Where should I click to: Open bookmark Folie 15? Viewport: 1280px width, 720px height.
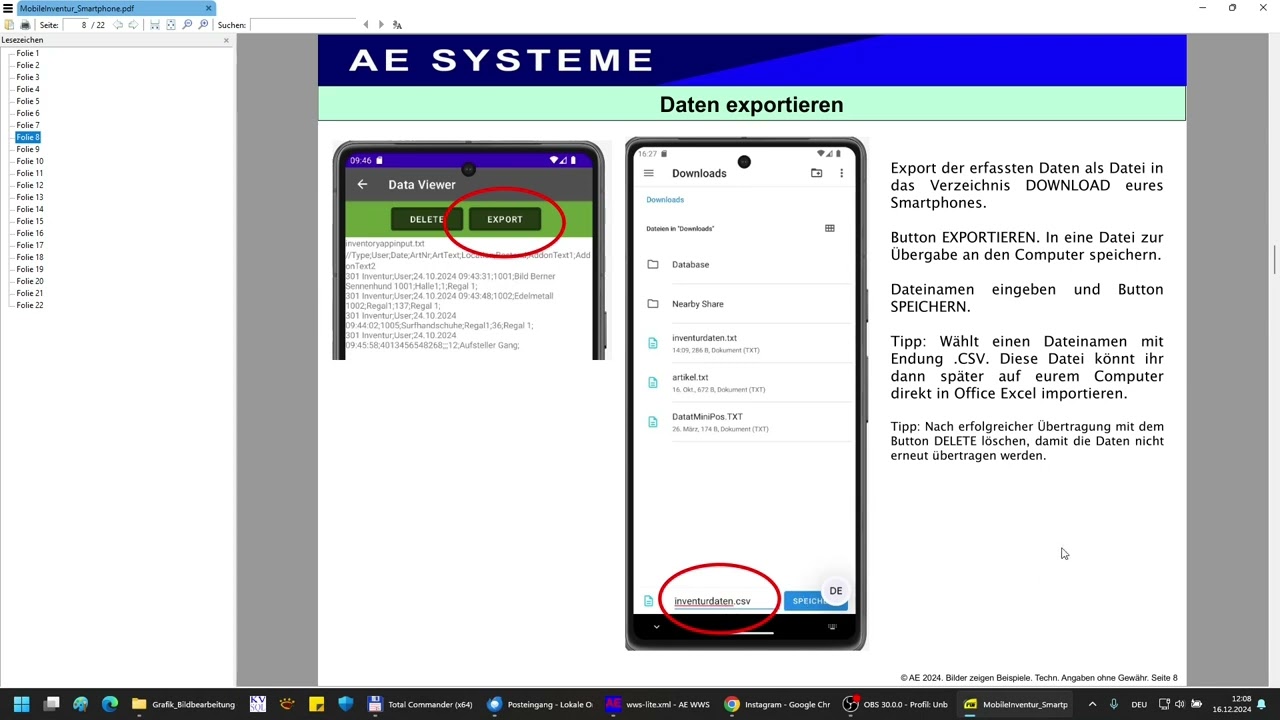30,221
